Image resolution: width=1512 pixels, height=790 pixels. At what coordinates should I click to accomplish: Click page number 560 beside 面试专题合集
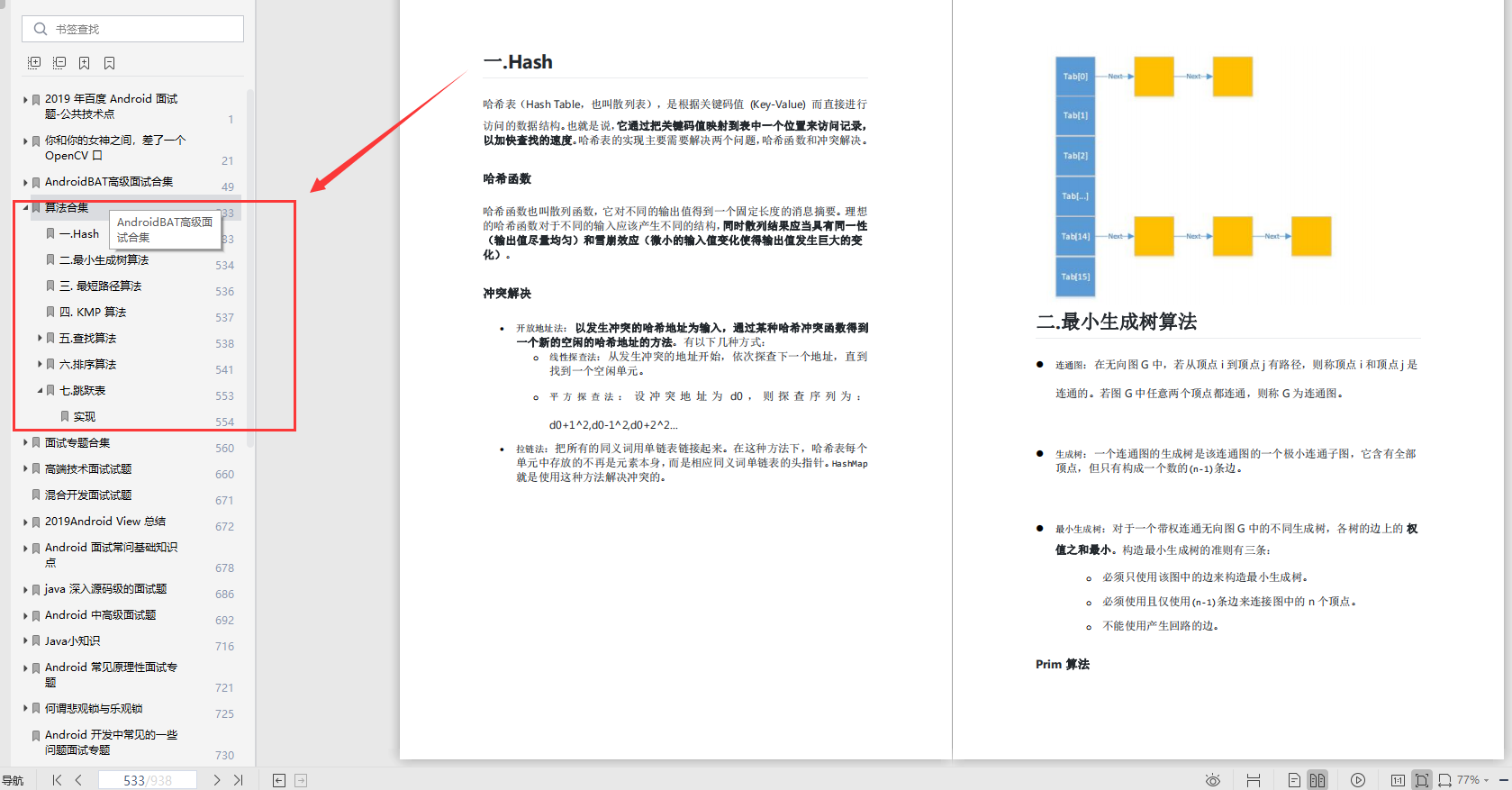[224, 449]
